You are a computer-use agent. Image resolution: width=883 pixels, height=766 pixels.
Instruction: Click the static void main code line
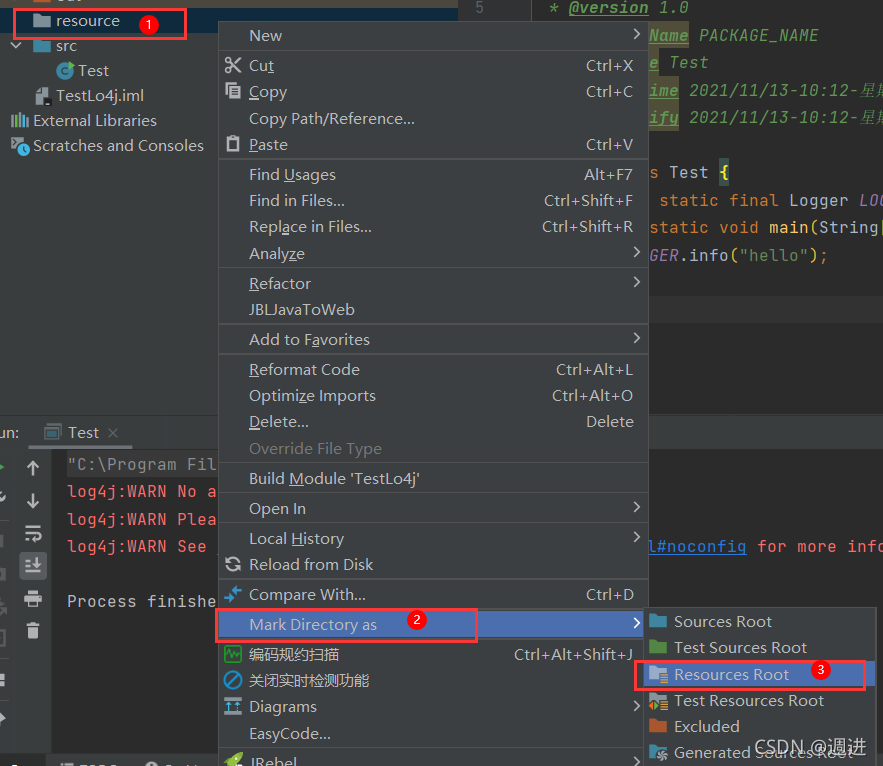click(766, 228)
